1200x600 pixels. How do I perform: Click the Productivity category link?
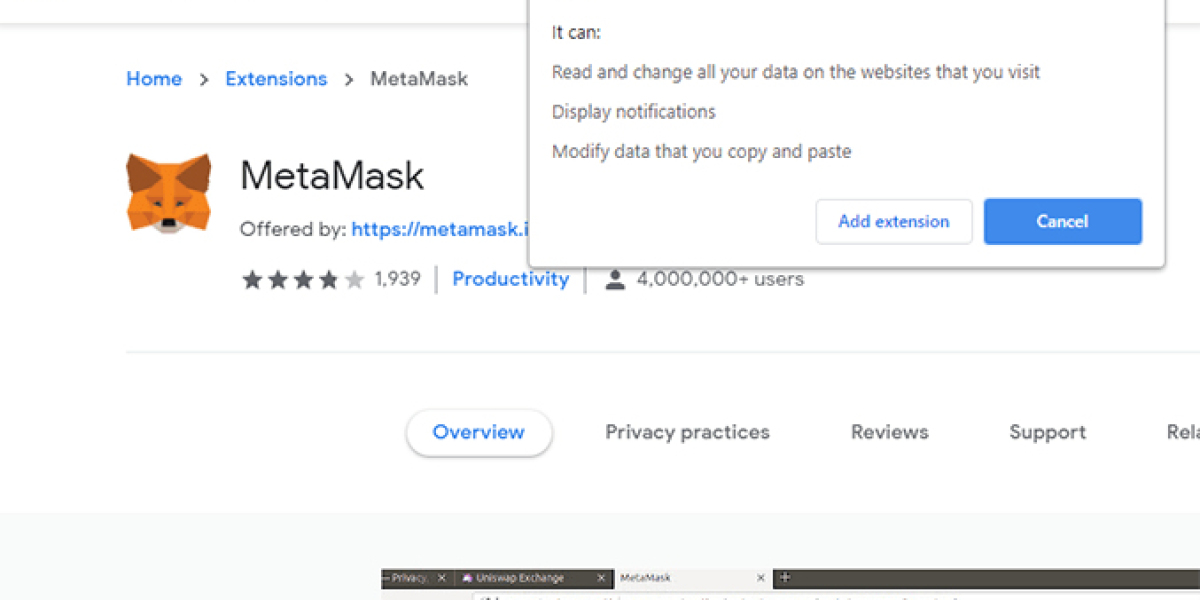point(511,279)
